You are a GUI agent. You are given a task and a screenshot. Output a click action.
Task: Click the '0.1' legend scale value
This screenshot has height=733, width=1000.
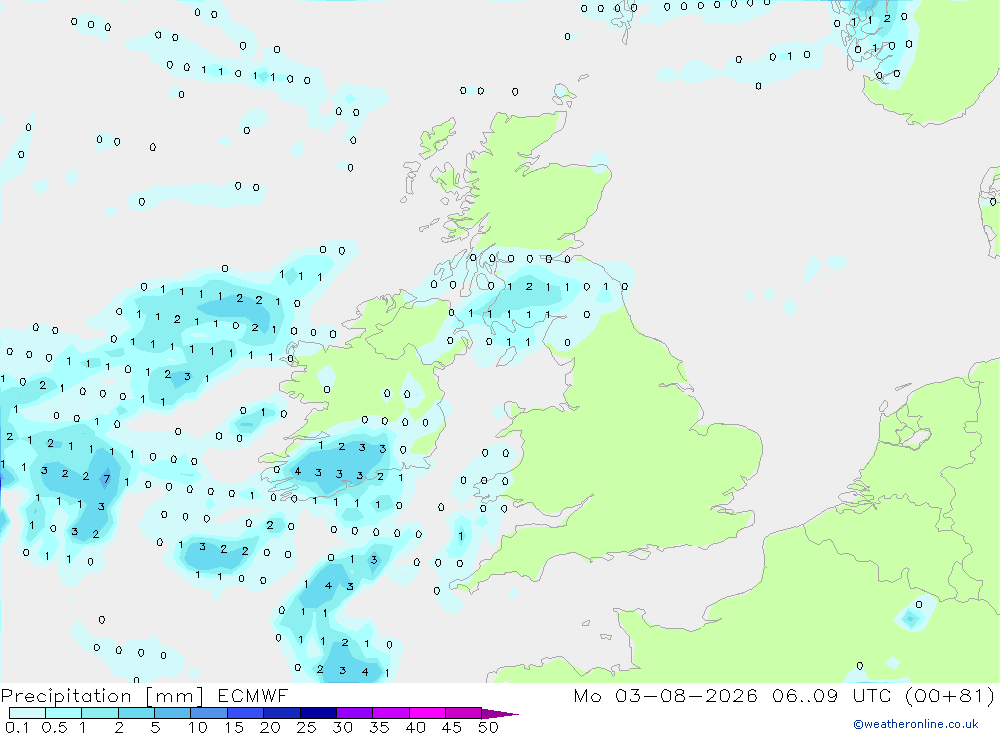point(17,727)
